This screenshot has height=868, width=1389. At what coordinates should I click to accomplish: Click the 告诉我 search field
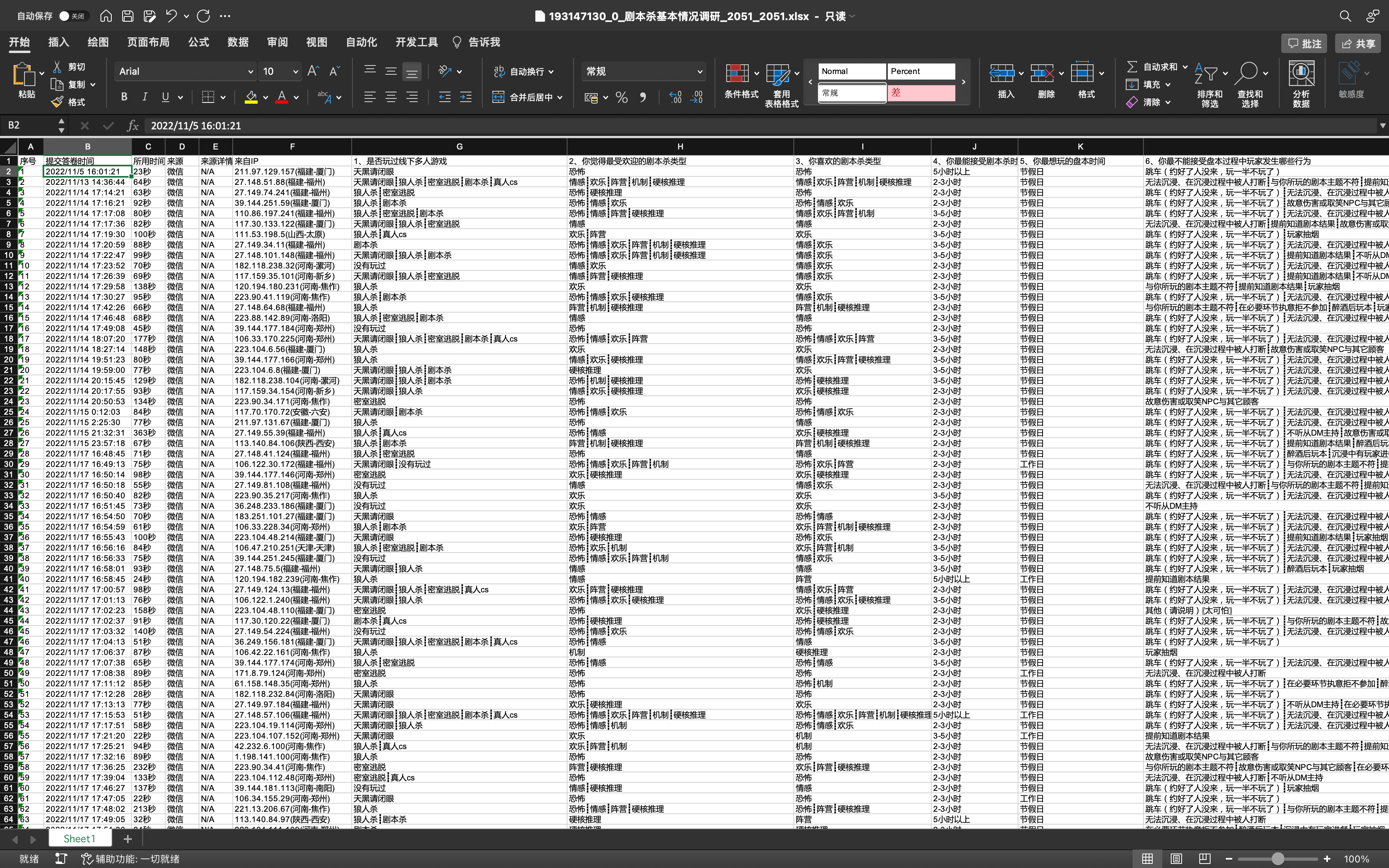[476, 43]
